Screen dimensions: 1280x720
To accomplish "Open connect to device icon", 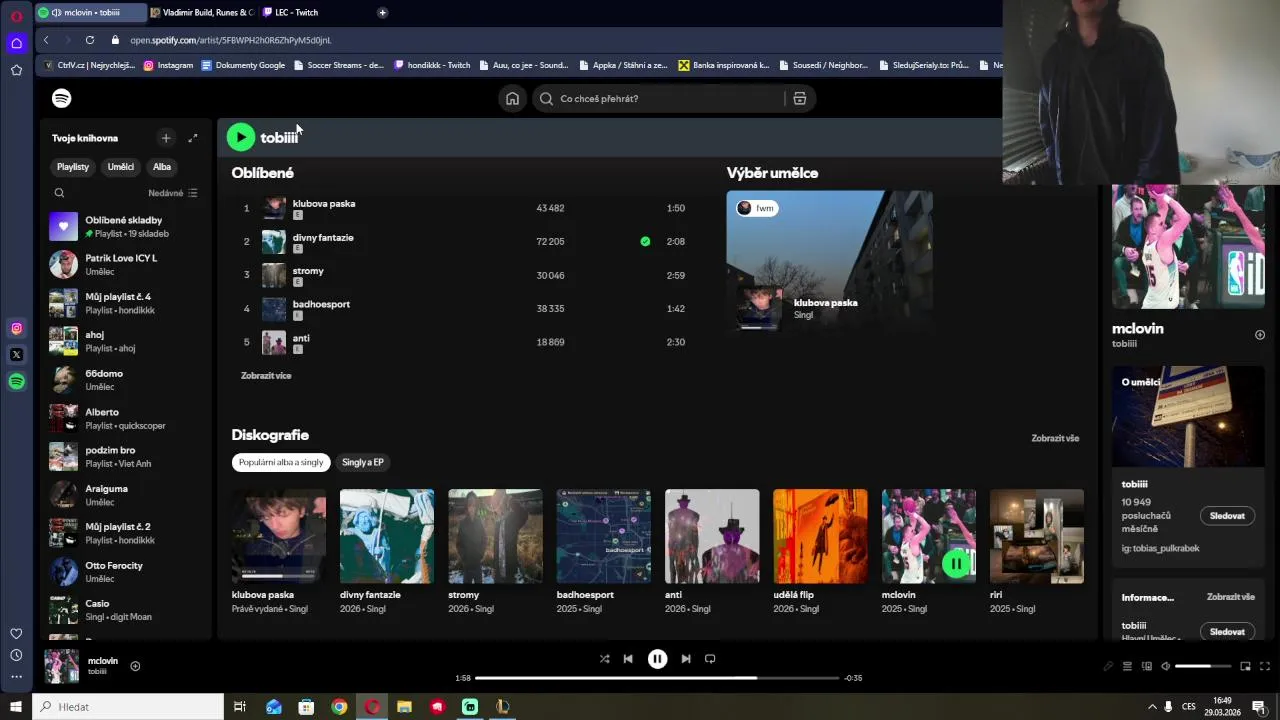I will coord(1147,666).
